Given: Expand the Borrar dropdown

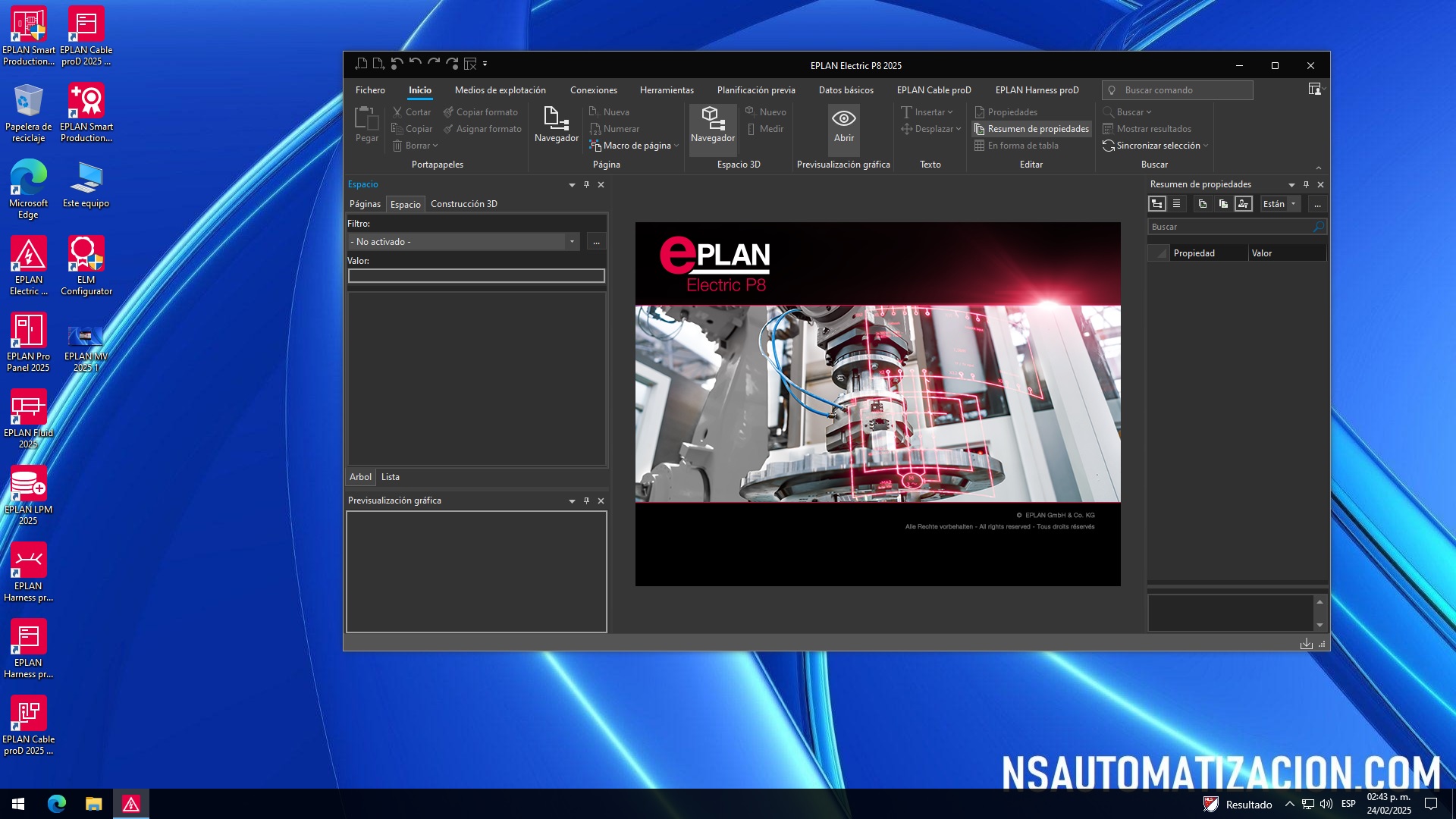Looking at the screenshot, I should (435, 146).
